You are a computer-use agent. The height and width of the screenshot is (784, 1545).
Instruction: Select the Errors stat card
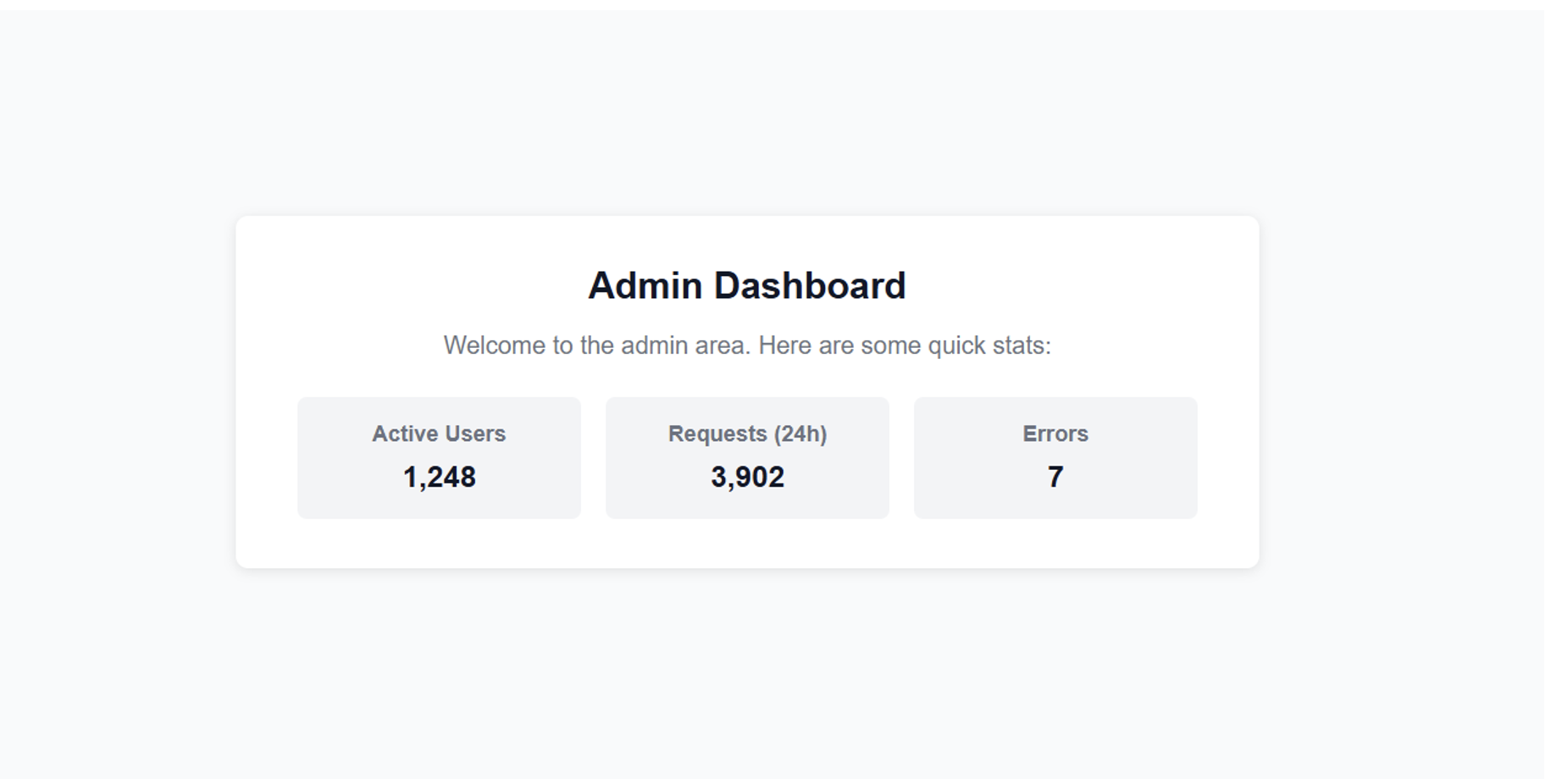(x=1055, y=500)
